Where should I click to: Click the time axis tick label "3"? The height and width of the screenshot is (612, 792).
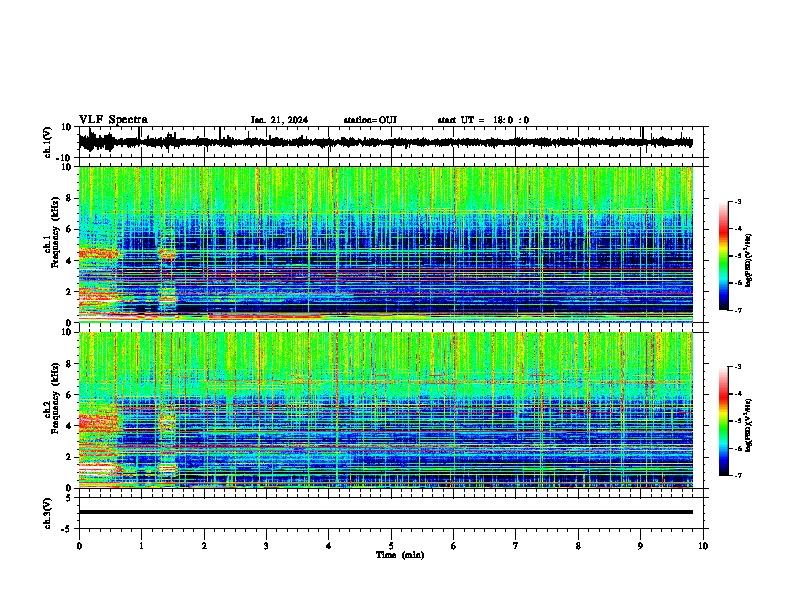point(266,546)
